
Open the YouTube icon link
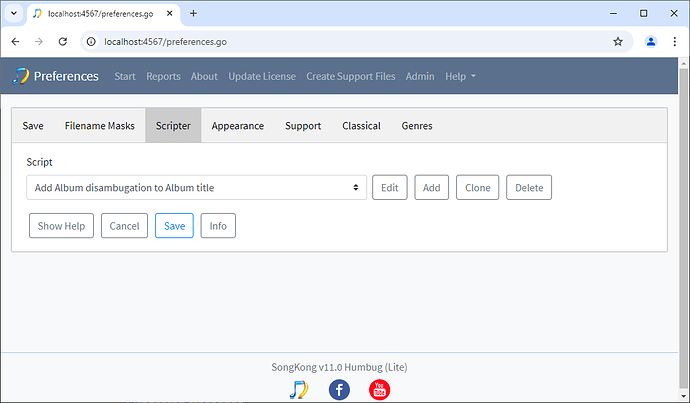(x=380, y=389)
